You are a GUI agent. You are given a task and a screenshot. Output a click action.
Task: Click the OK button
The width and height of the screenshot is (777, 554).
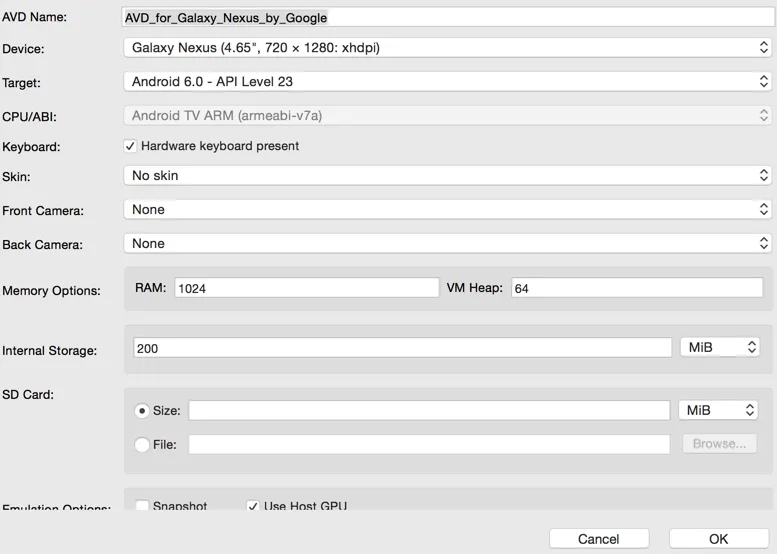coord(719,539)
